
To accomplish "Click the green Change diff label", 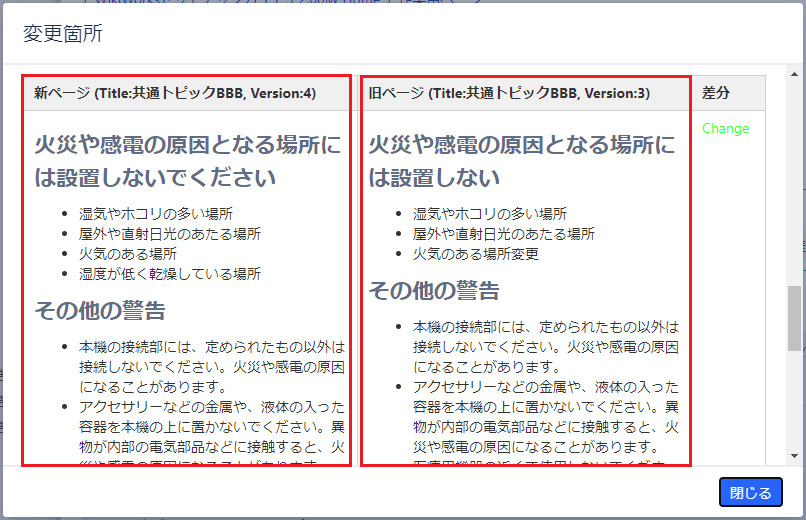I will click(x=725, y=129).
